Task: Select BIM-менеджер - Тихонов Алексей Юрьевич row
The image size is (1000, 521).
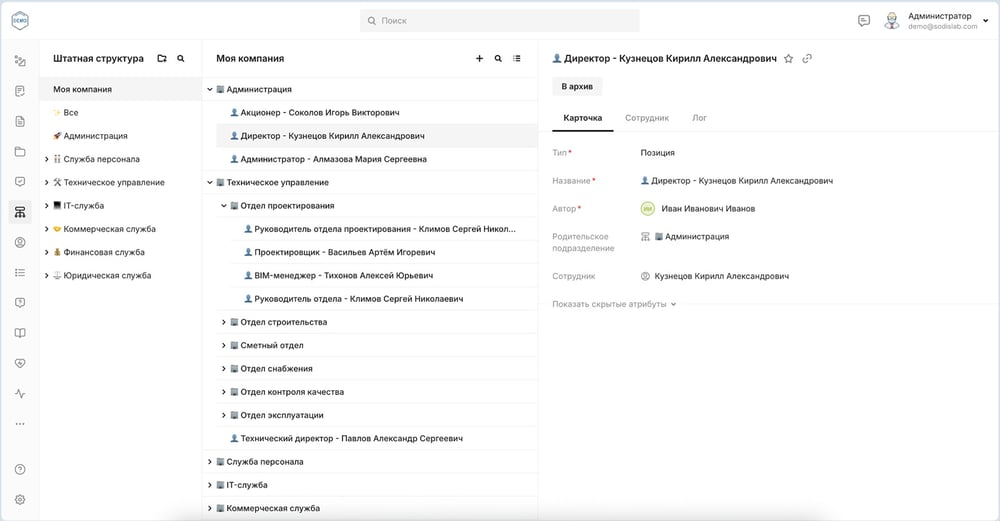Action: point(383,275)
